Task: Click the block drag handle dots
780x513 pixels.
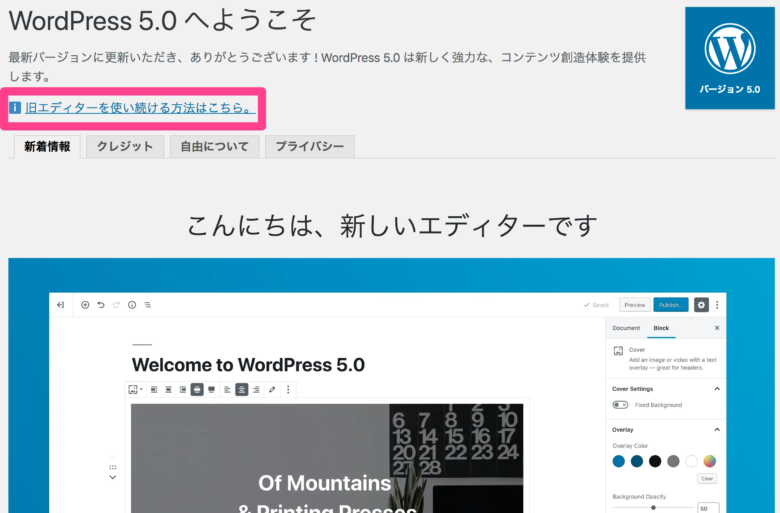Action: tap(112, 467)
